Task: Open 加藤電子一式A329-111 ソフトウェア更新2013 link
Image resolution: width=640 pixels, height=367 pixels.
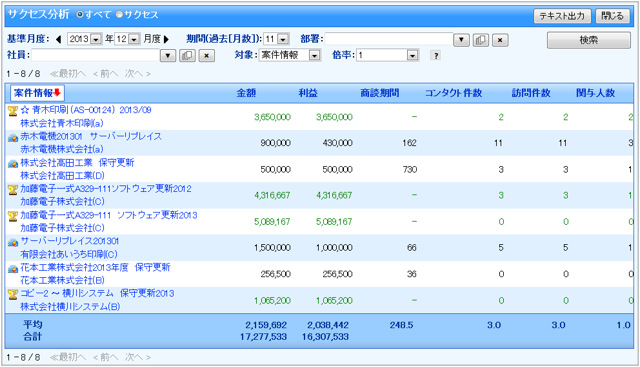Action: click(x=109, y=215)
